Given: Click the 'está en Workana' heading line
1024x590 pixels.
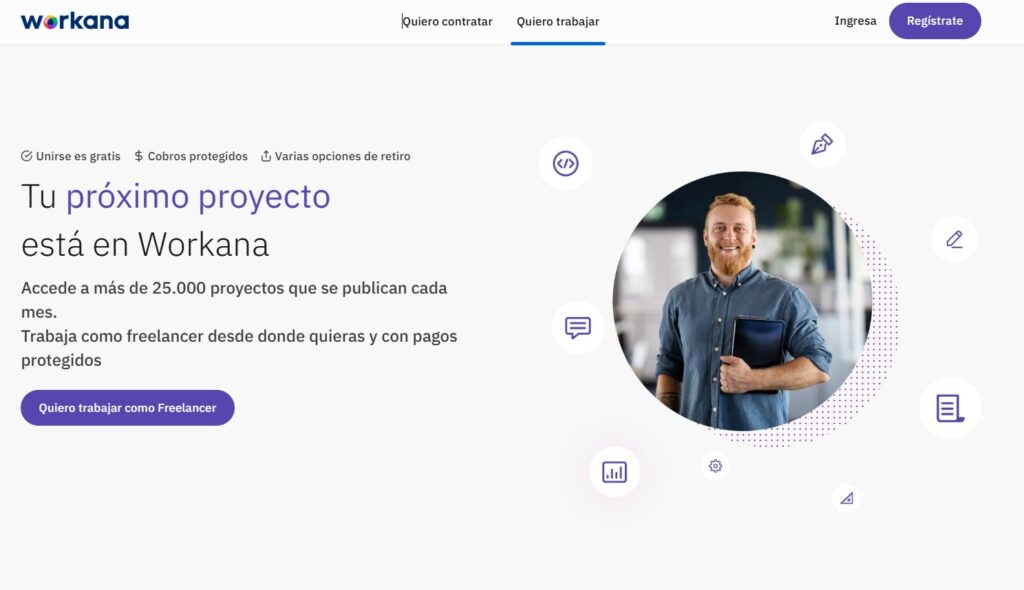Looking at the screenshot, I should coord(145,245).
